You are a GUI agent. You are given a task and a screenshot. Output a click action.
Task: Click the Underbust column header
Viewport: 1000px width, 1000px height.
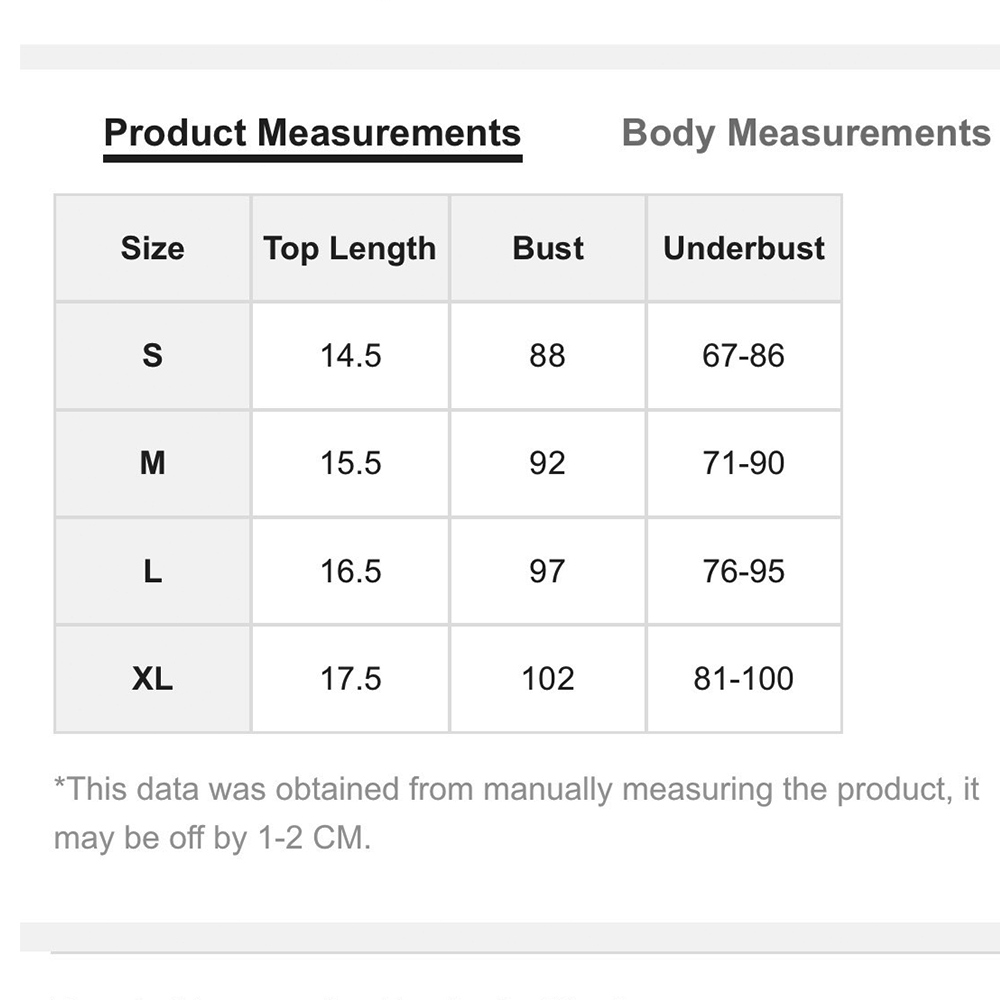click(744, 248)
